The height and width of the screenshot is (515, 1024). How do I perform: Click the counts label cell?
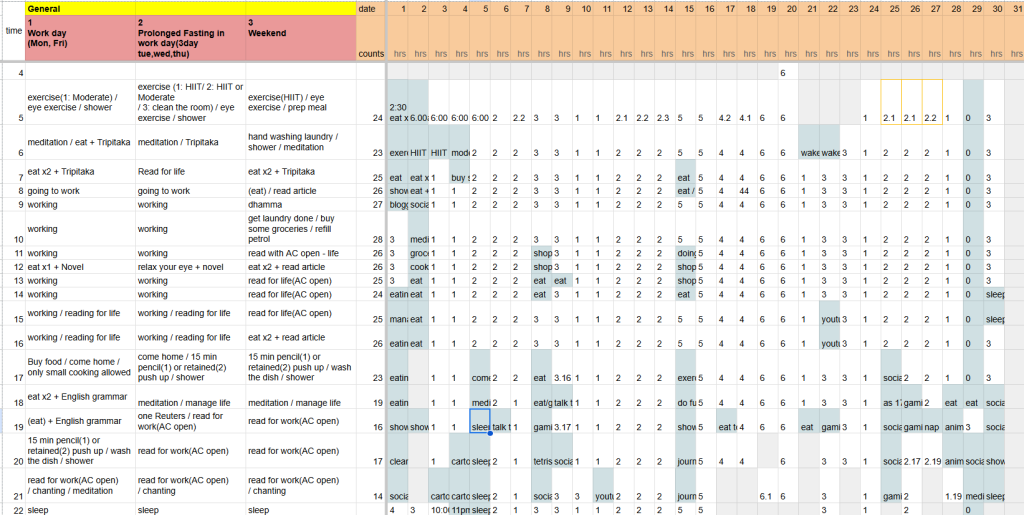tap(371, 53)
